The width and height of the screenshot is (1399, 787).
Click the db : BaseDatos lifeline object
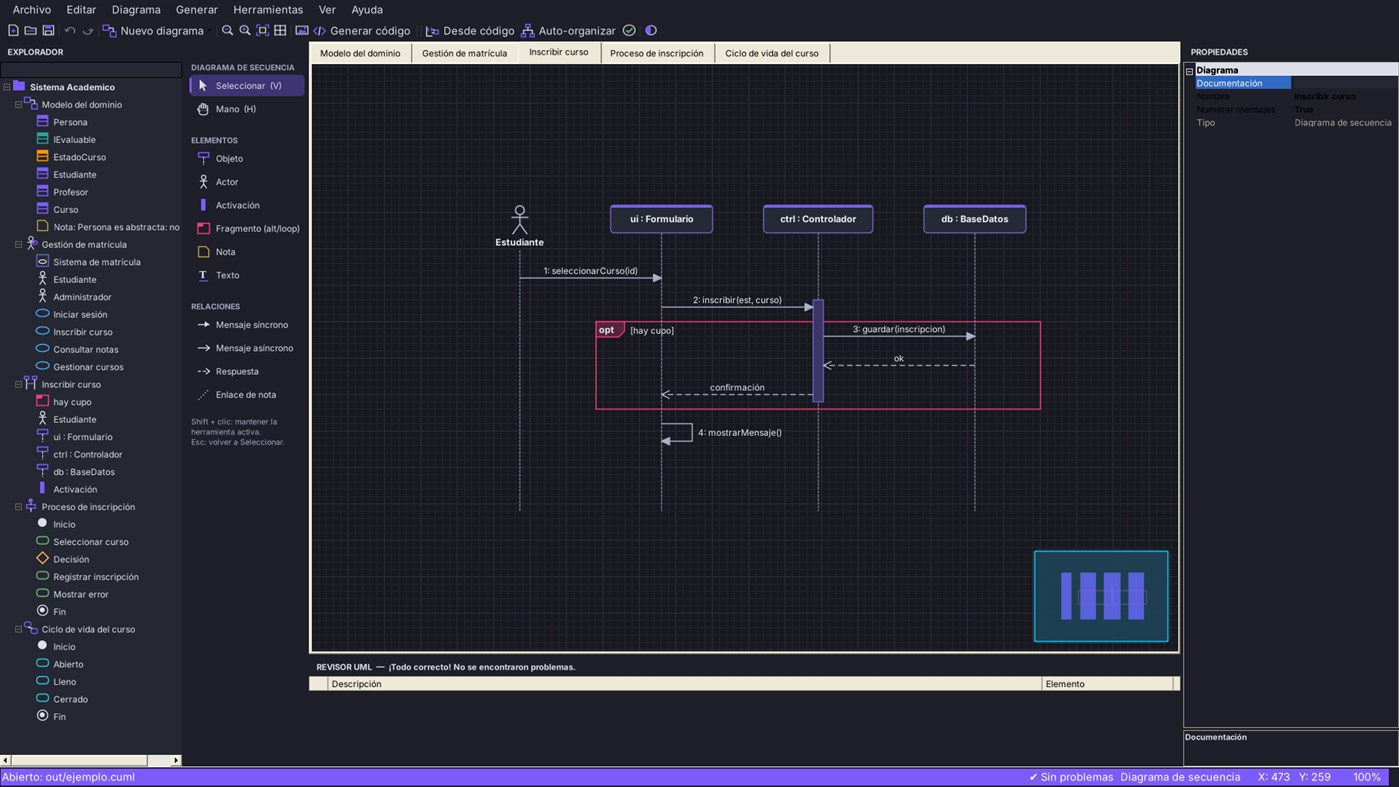tap(974, 219)
